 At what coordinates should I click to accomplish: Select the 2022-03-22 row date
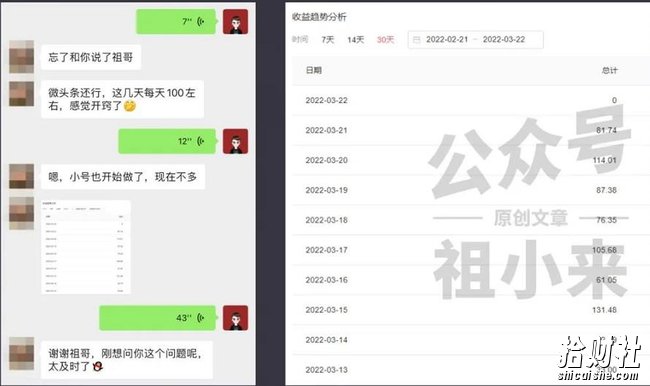click(x=326, y=100)
